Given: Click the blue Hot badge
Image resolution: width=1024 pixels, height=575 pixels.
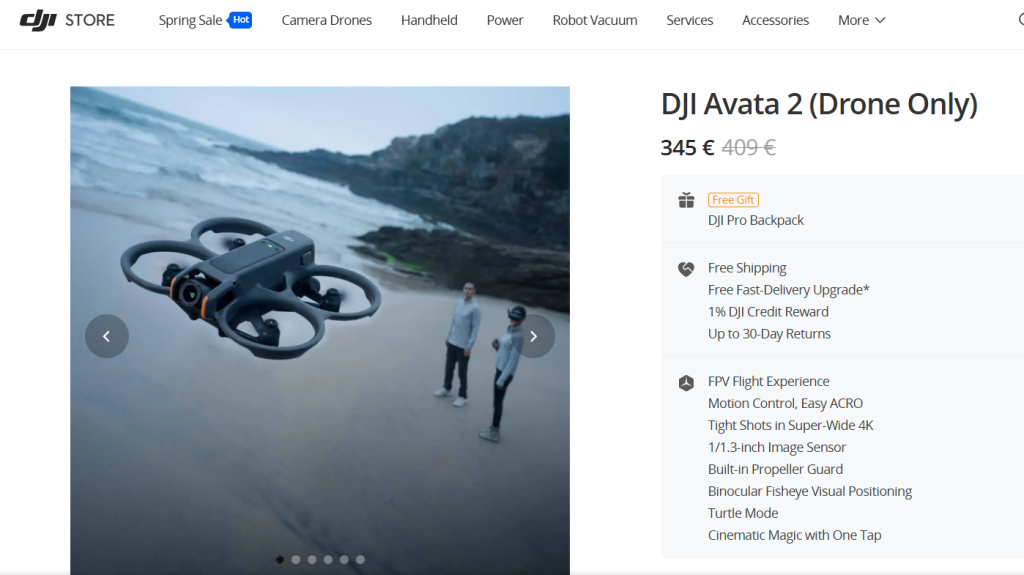Looking at the screenshot, I should [240, 19].
